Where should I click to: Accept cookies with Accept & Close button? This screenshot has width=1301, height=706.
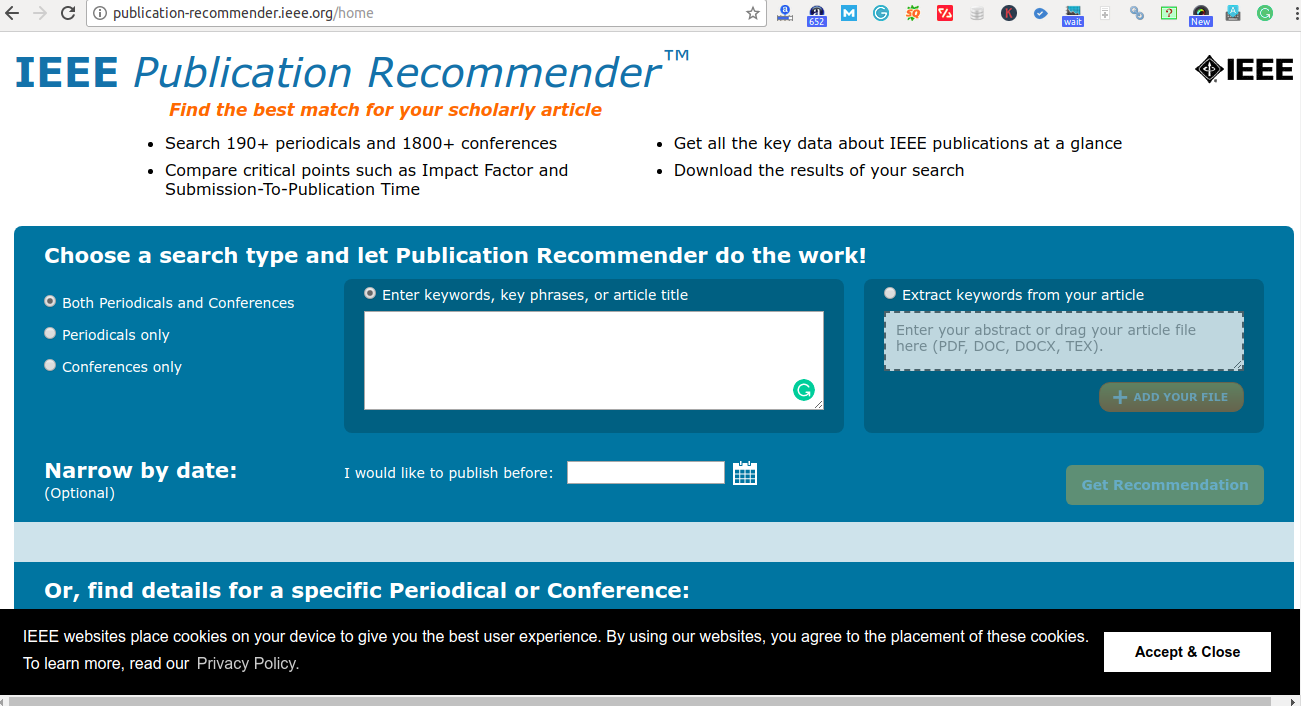click(x=1187, y=652)
